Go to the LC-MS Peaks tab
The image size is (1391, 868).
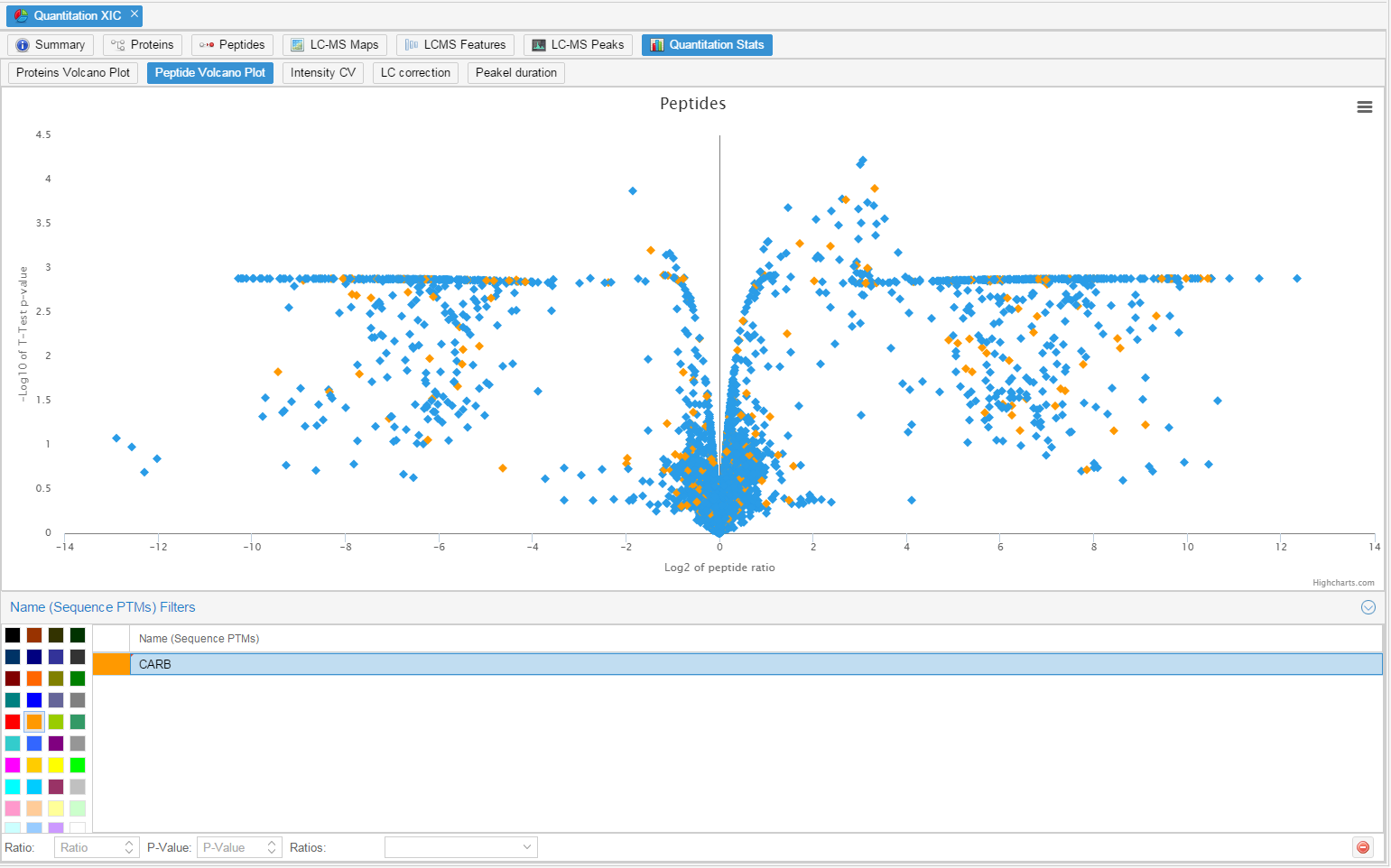click(x=578, y=45)
